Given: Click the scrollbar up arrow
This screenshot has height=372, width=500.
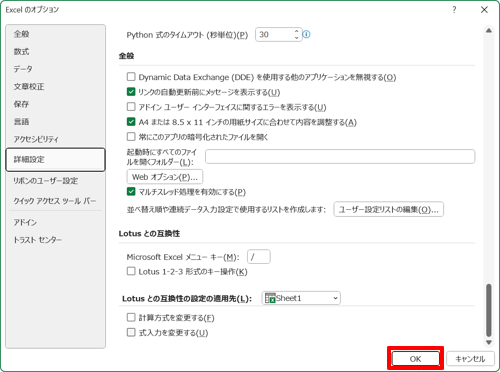Looking at the screenshot, I should (x=489, y=31).
